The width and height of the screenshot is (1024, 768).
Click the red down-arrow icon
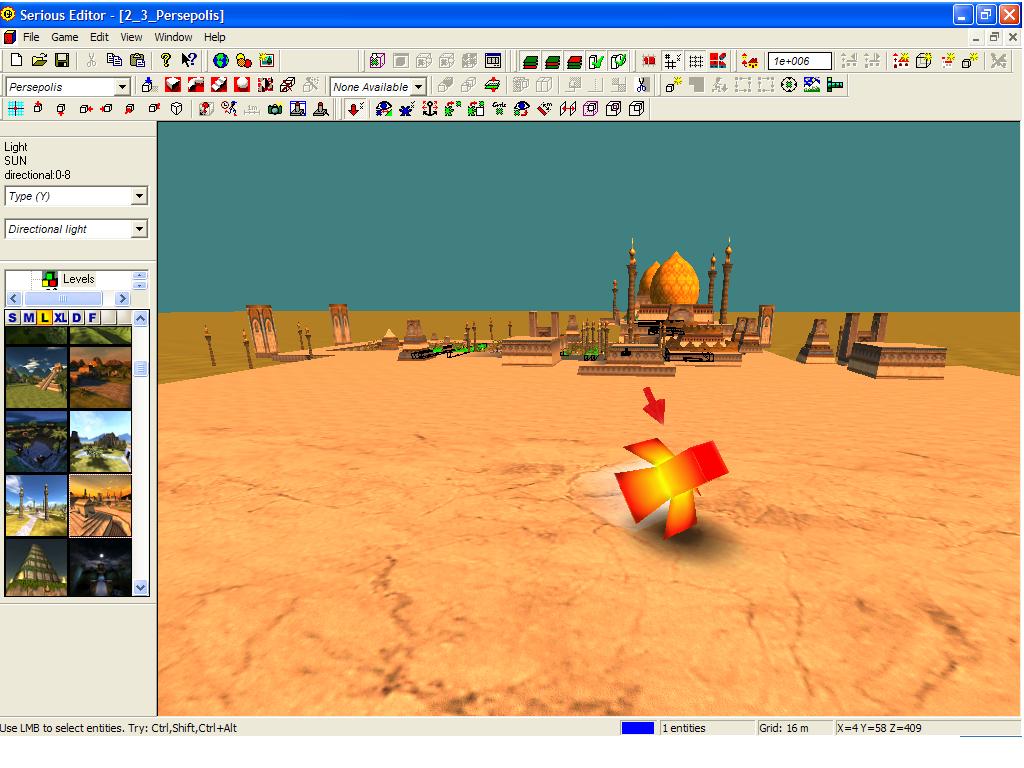tap(355, 109)
